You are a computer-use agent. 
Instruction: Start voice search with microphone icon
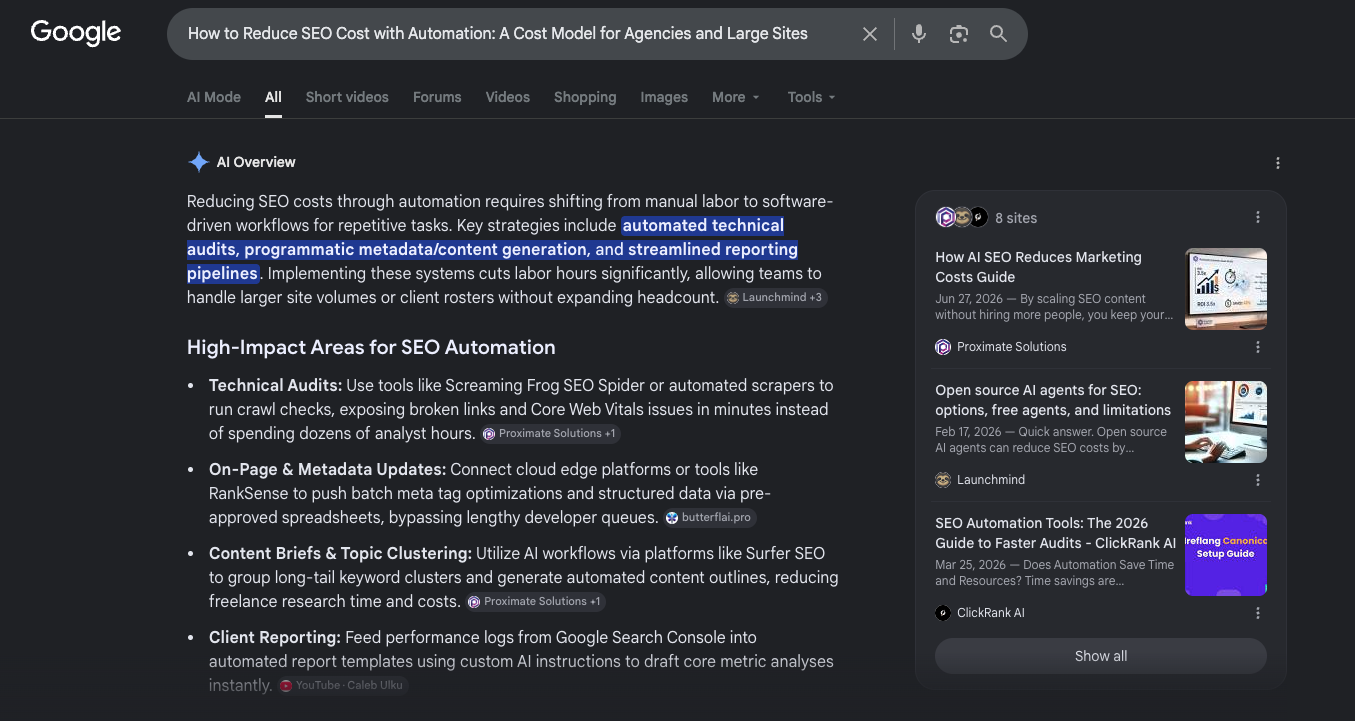919,34
